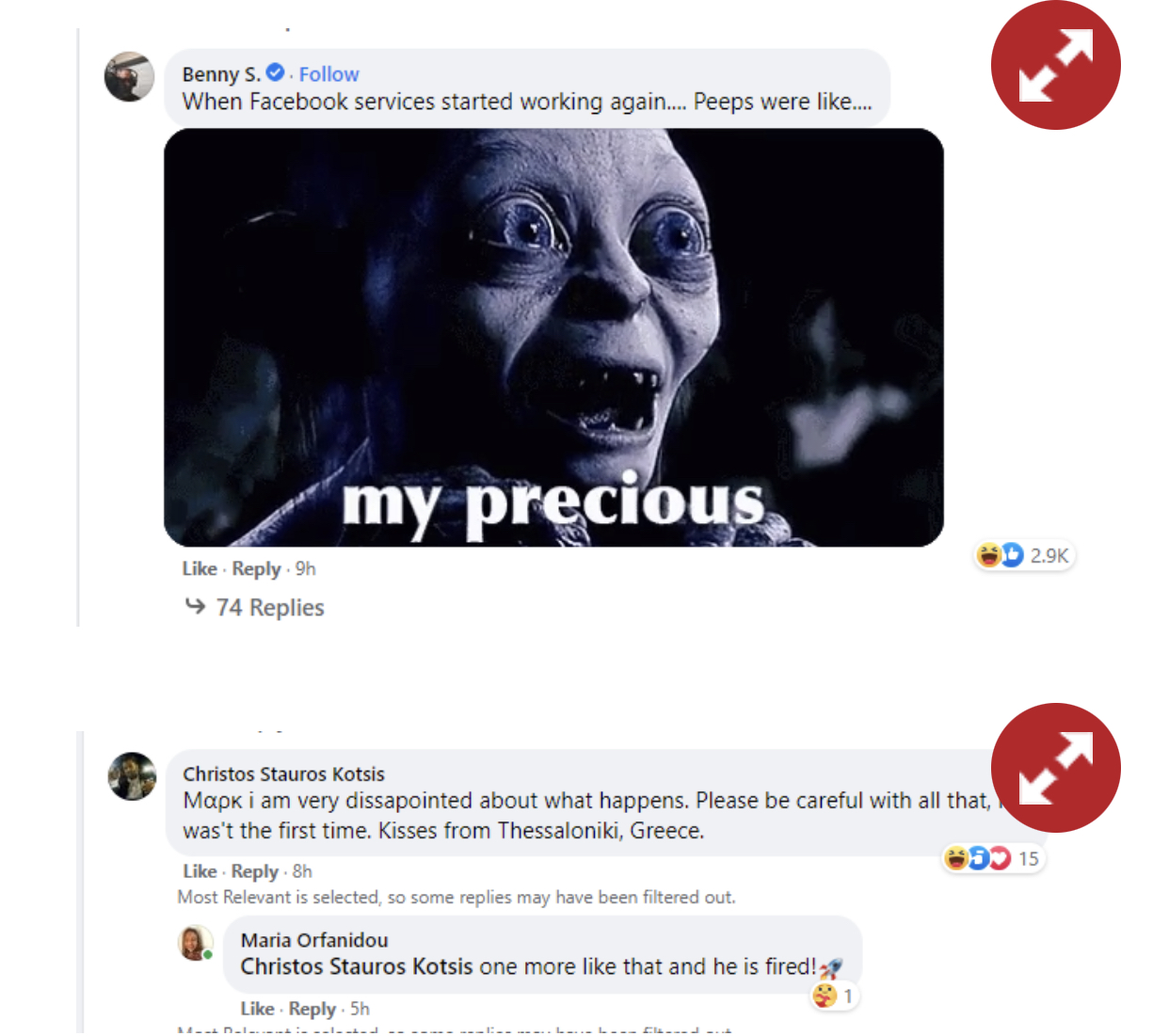Click the red expand icon beside Christos' comment
Viewport: 1169px width, 1036px height.
[x=1056, y=768]
